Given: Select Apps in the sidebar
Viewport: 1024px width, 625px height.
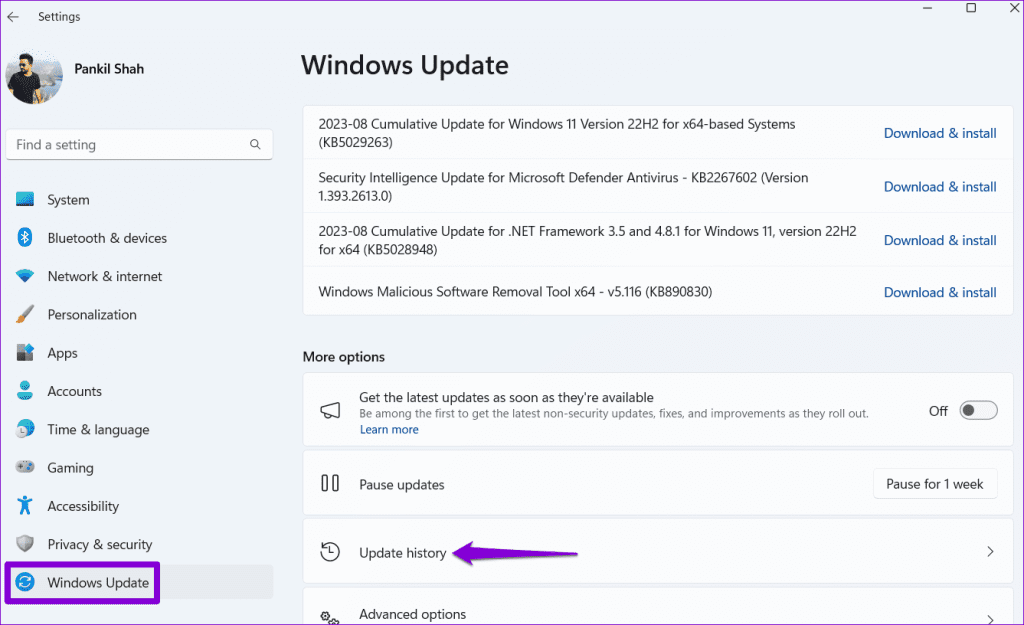Looking at the screenshot, I should [62, 353].
